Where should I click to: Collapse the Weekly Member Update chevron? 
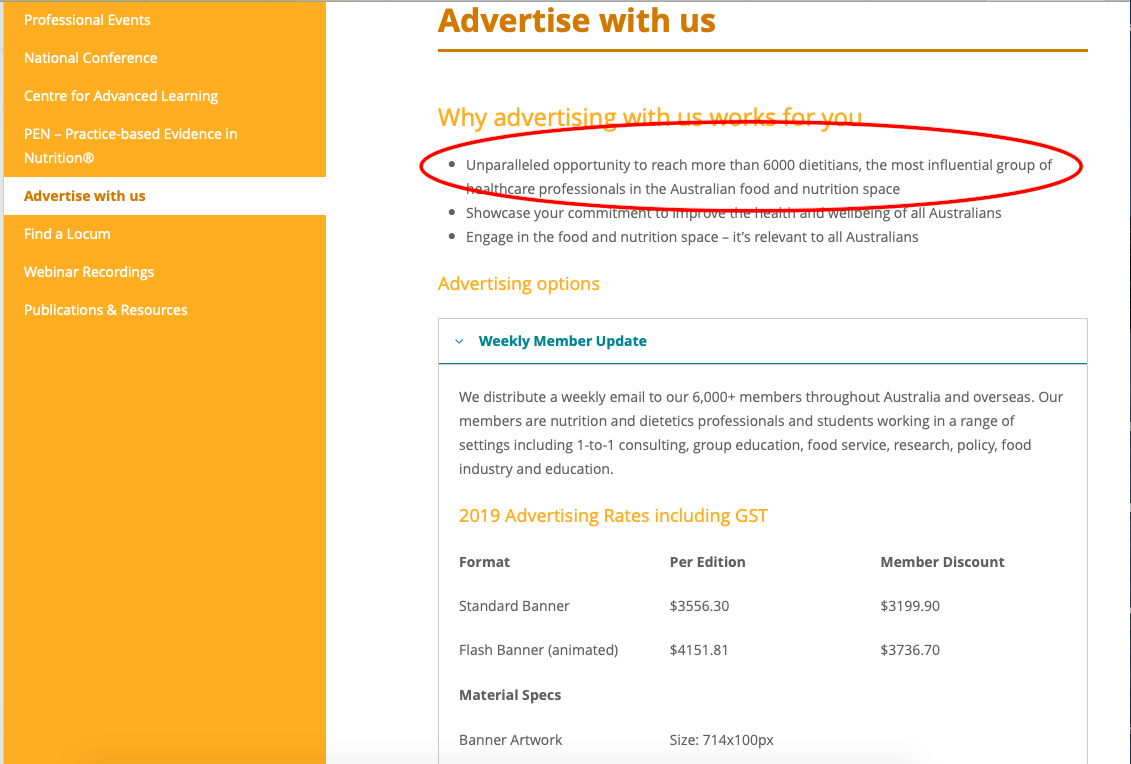[459, 341]
